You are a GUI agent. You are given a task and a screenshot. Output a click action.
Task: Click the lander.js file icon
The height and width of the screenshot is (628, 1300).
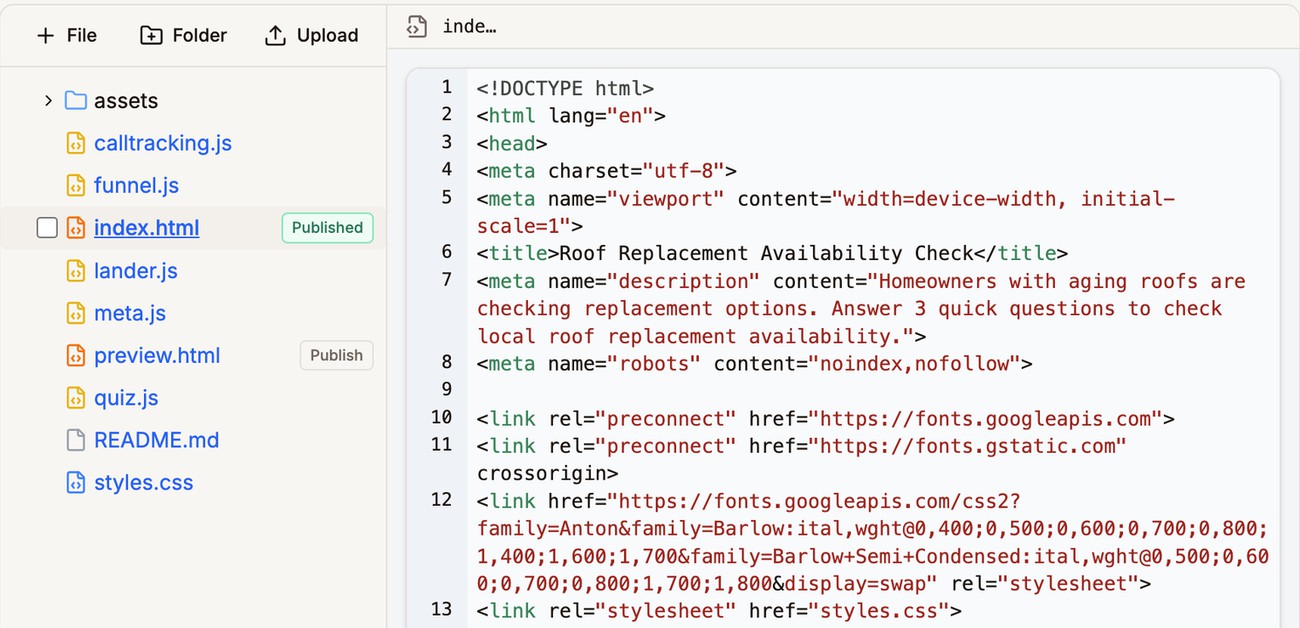[76, 271]
